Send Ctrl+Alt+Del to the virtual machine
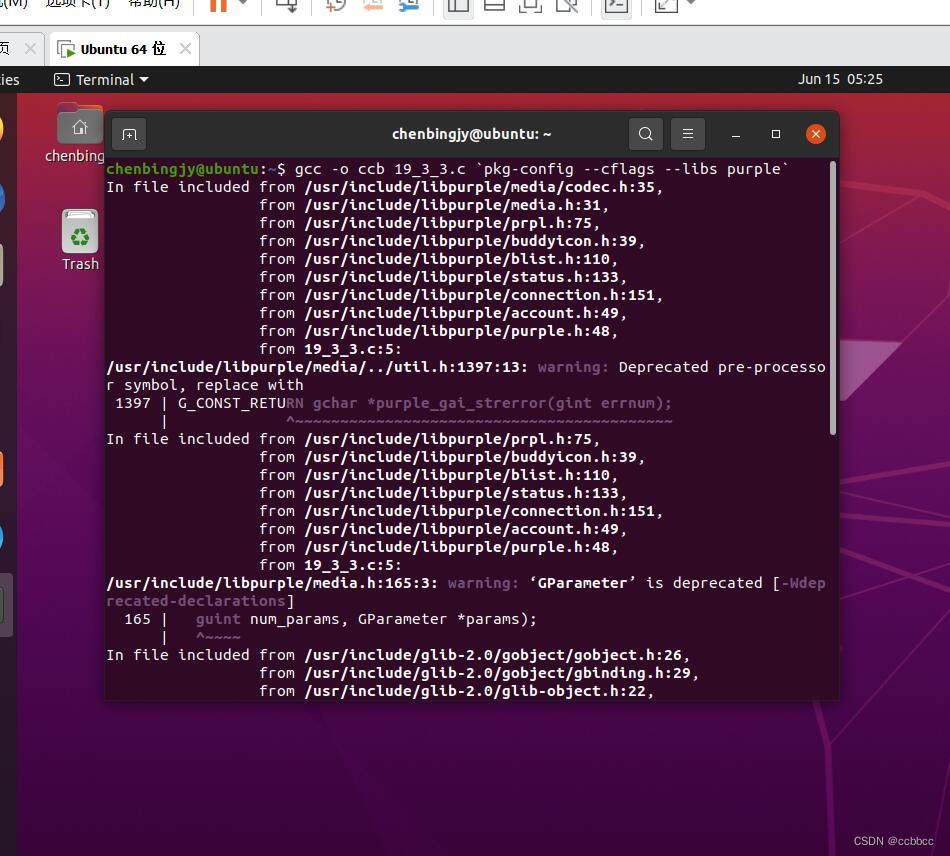This screenshot has height=856, width=950. coord(287,5)
